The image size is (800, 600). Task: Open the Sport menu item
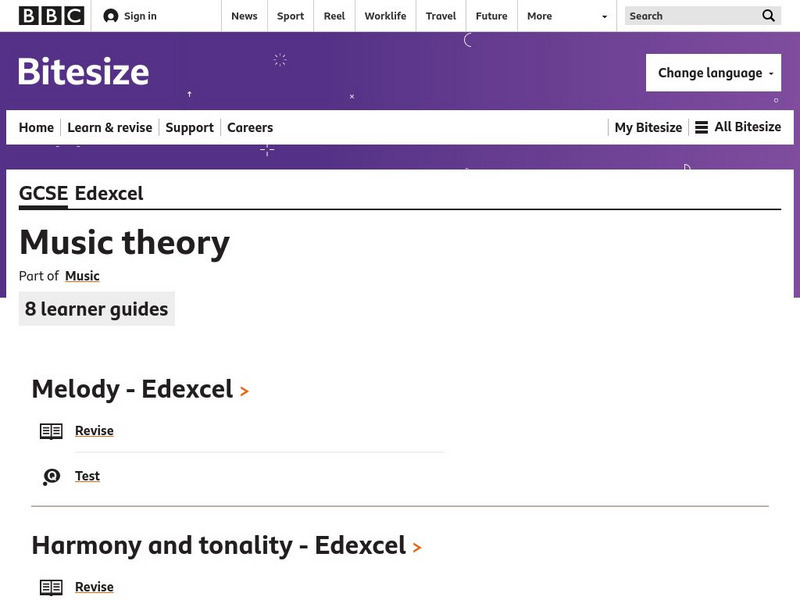(x=290, y=16)
